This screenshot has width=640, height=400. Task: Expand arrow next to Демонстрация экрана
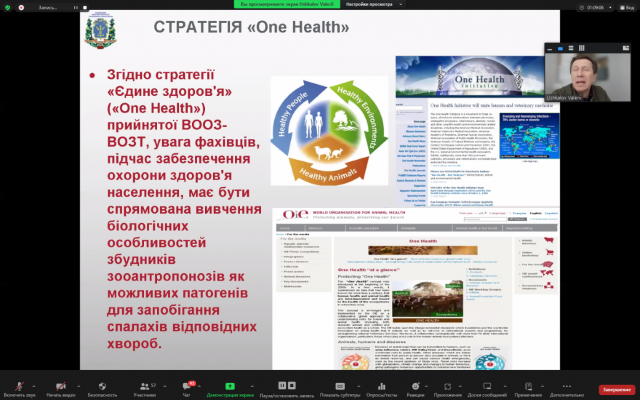252,386
